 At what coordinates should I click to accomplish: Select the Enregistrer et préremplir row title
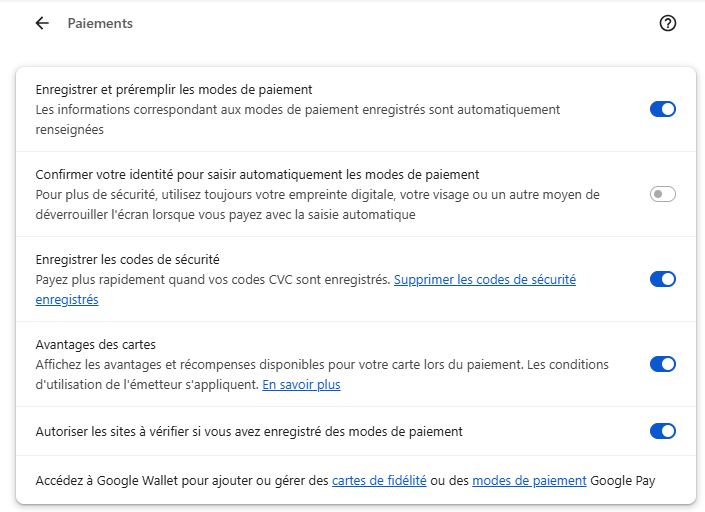tap(174, 89)
